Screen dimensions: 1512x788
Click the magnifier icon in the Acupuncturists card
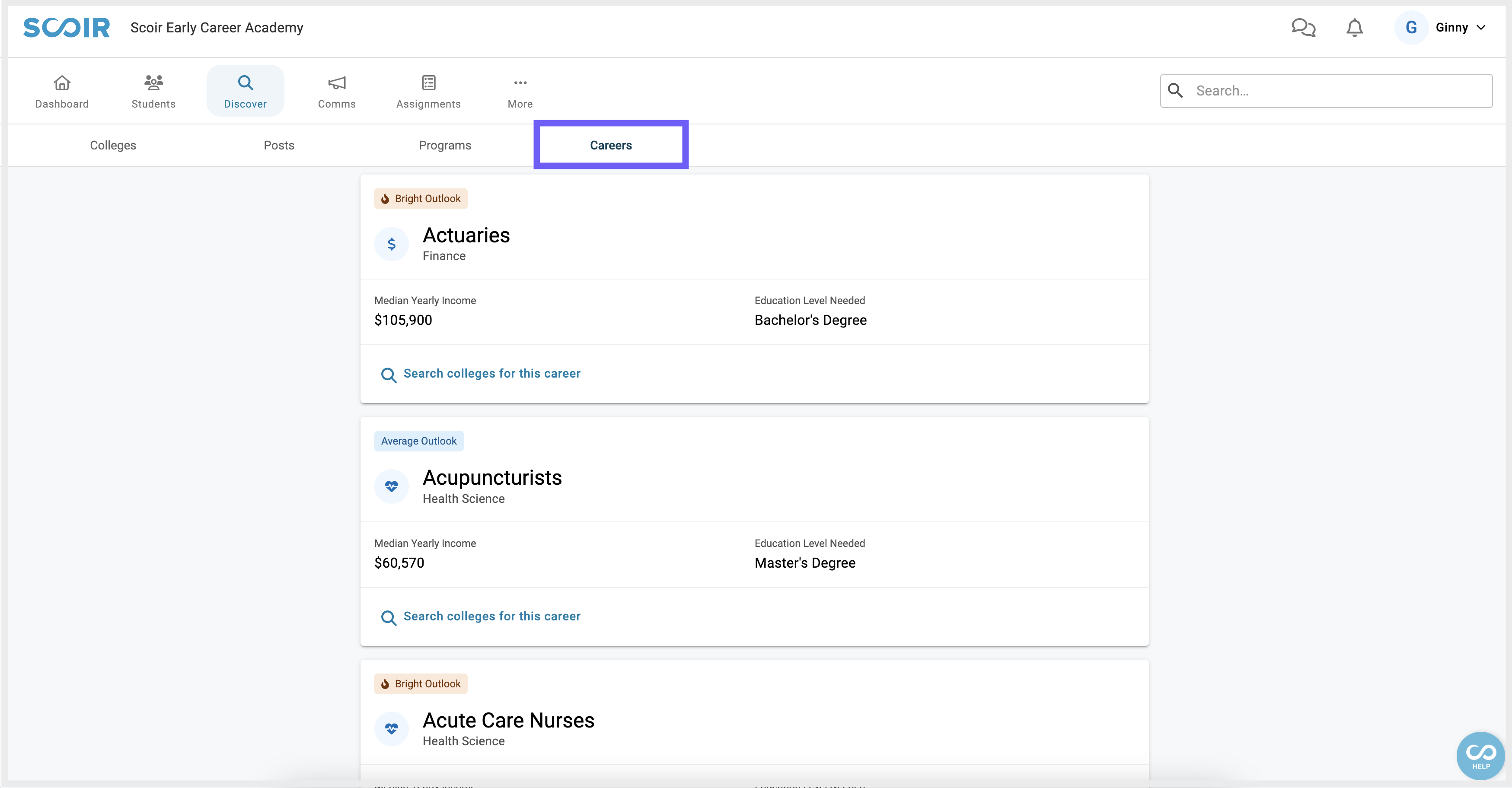pyautogui.click(x=389, y=618)
